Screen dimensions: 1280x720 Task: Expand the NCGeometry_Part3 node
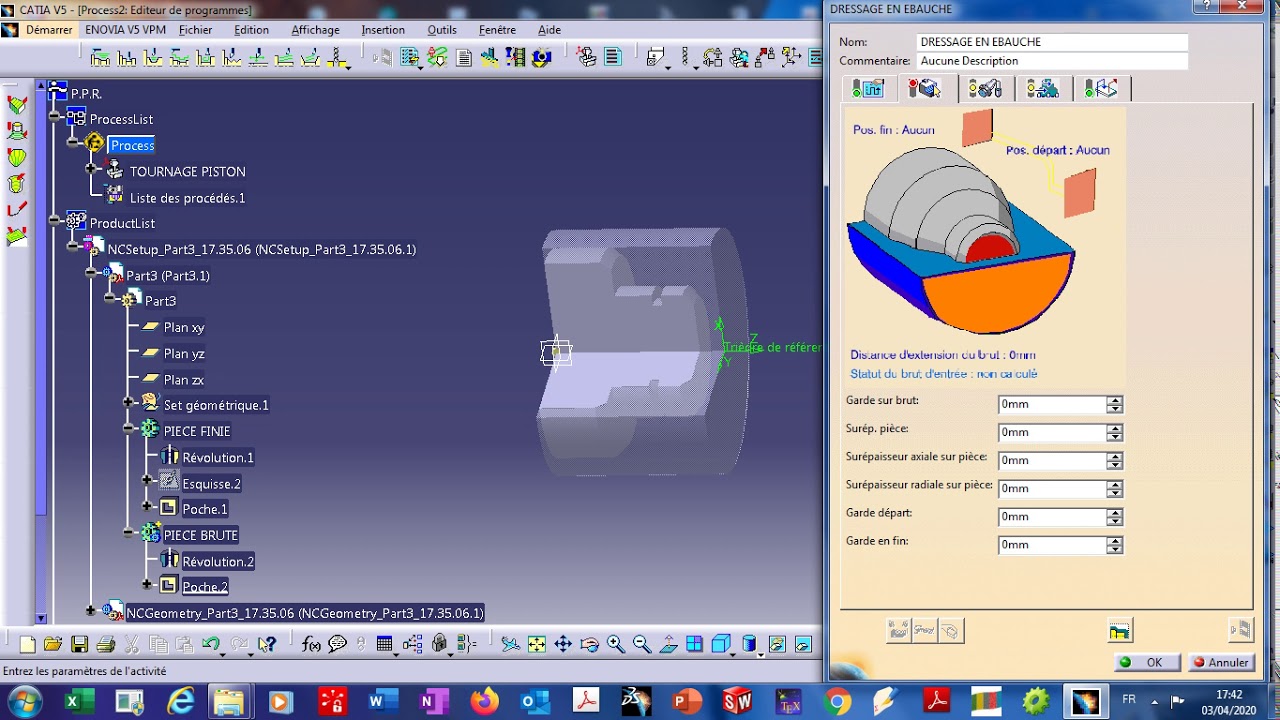point(92,611)
